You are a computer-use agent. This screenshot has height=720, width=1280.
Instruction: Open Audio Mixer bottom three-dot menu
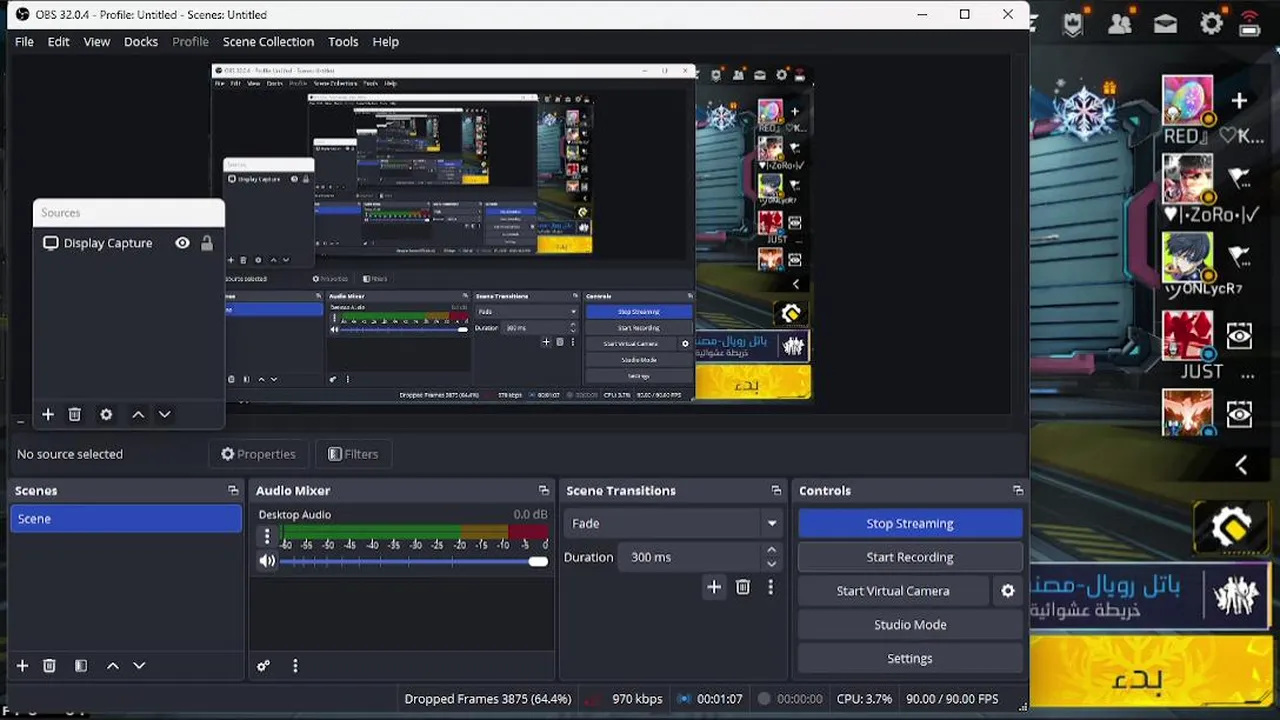[295, 666]
